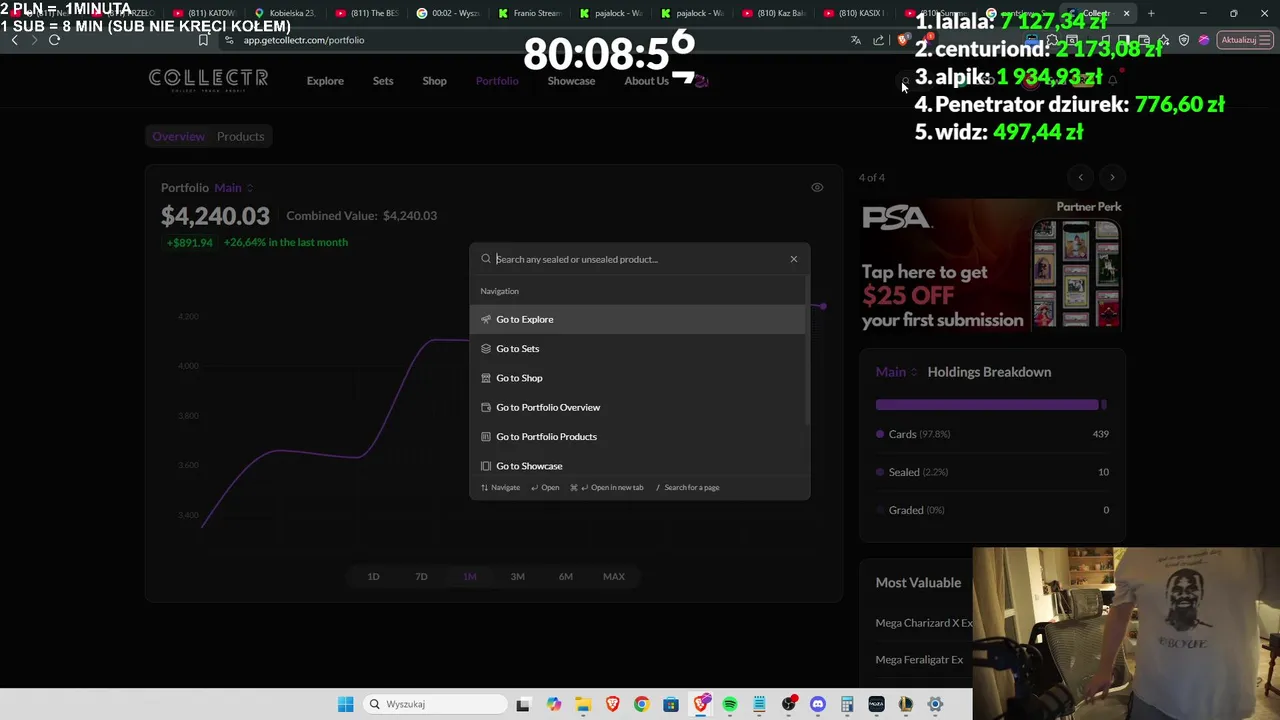Open Google Chrome from the taskbar
1280x720 pixels.
(641, 704)
